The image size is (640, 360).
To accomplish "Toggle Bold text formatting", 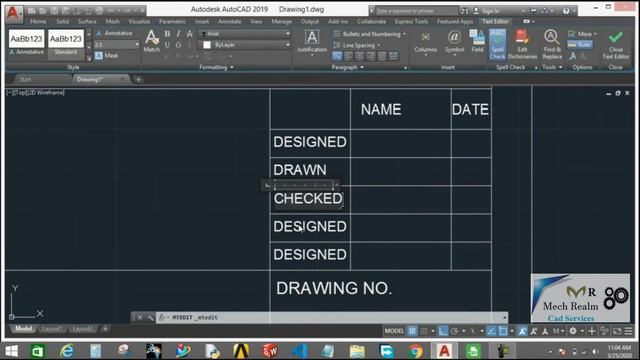I will pyautogui.click(x=167, y=34).
